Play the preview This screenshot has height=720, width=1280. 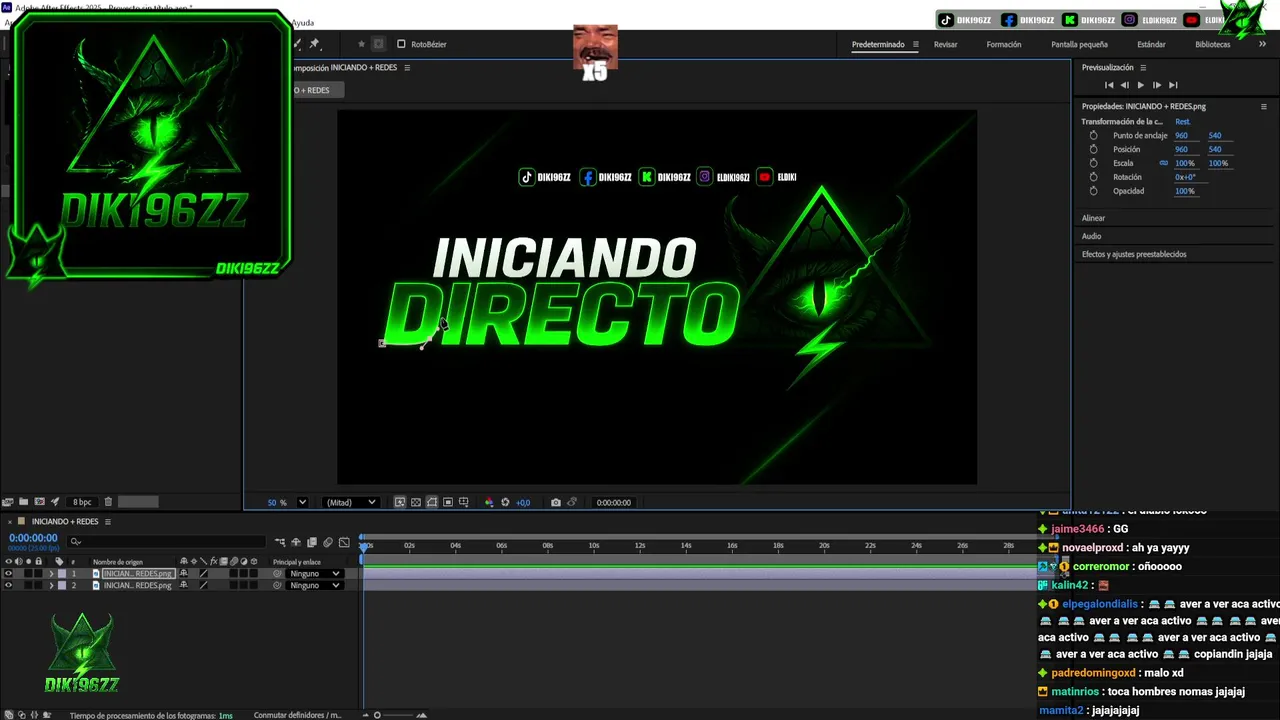pyautogui.click(x=1140, y=85)
